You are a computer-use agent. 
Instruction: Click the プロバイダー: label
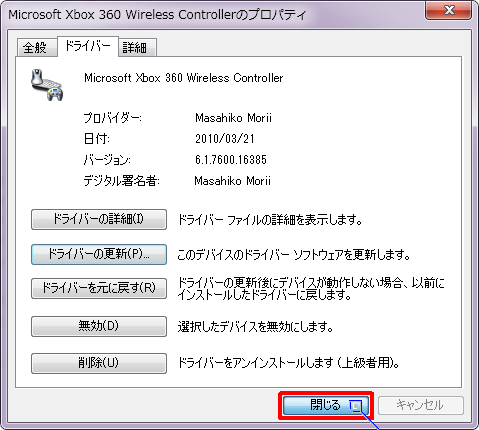pos(112,118)
